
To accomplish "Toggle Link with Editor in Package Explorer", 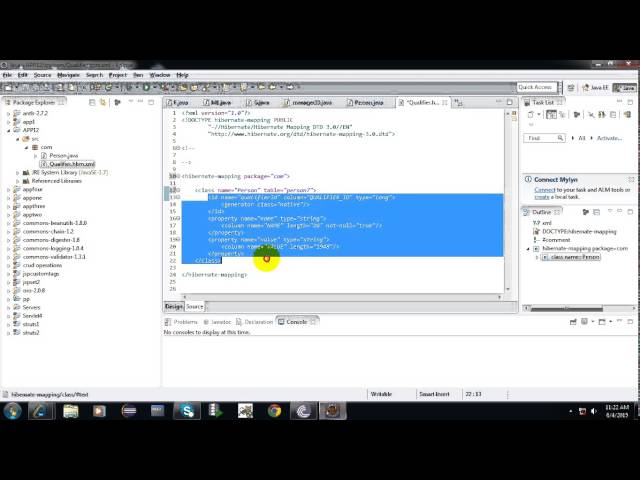I will pos(103,102).
